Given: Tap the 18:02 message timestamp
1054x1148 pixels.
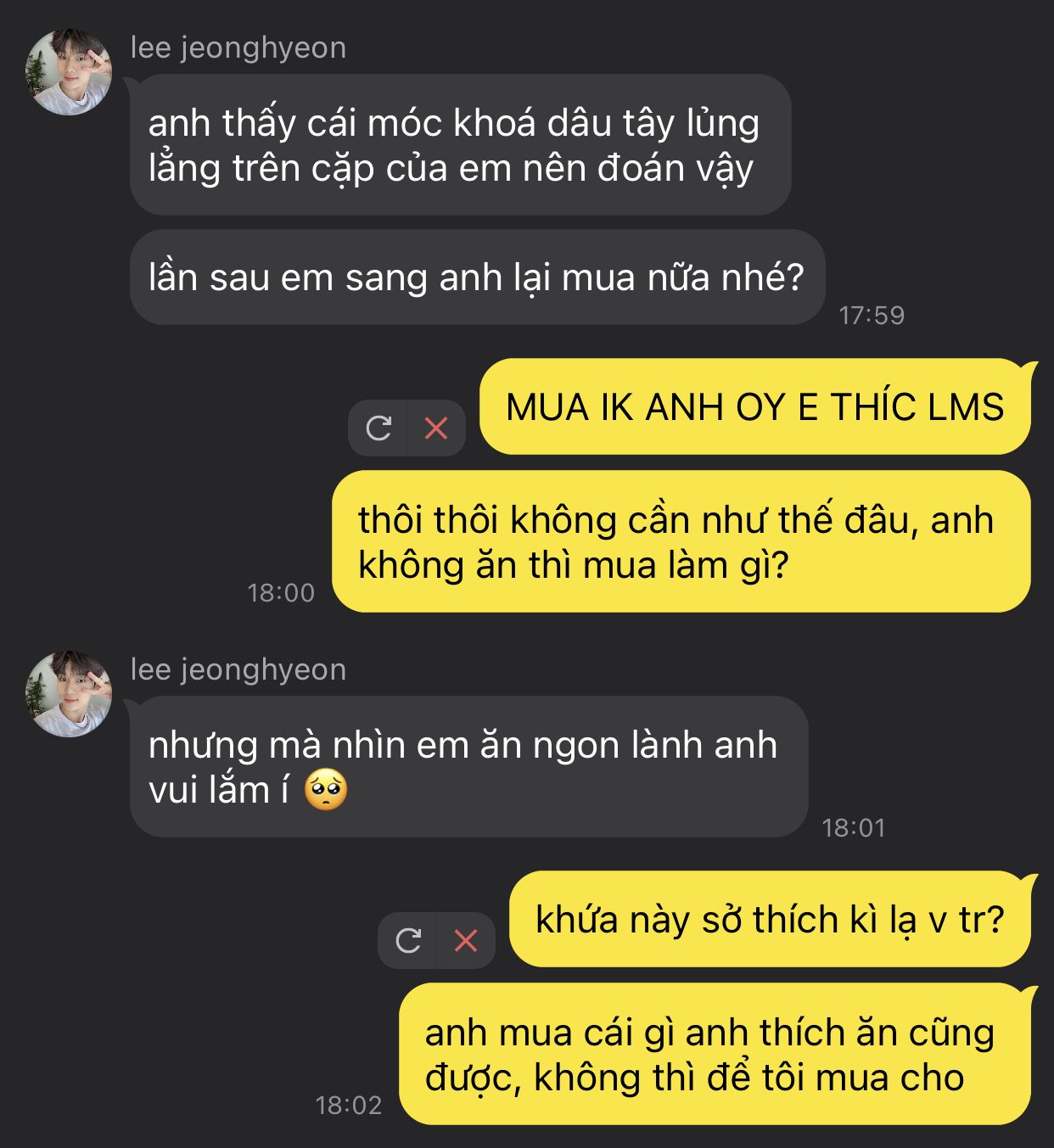Looking at the screenshot, I should pos(349,1106).
